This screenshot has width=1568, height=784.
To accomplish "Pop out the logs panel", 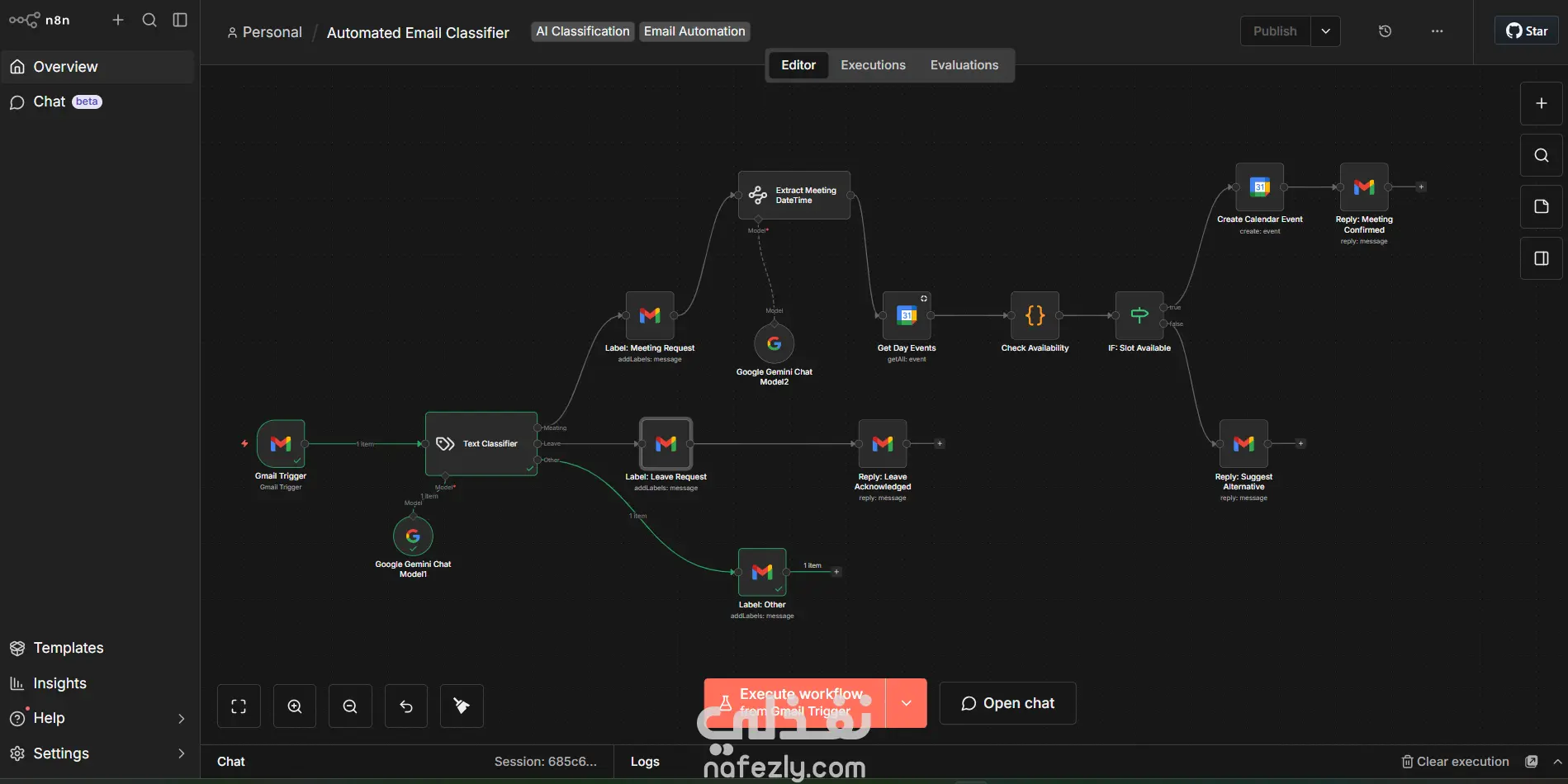I will pos(1532,762).
